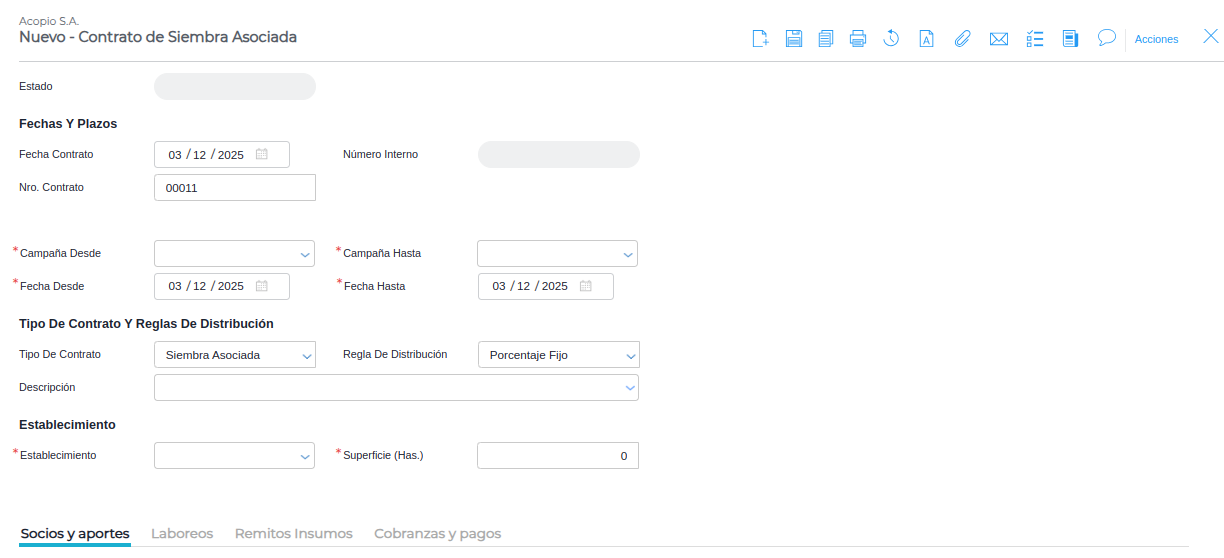Click the Superficie (Has.) number field
This screenshot has width=1224, height=558.
pos(557,456)
